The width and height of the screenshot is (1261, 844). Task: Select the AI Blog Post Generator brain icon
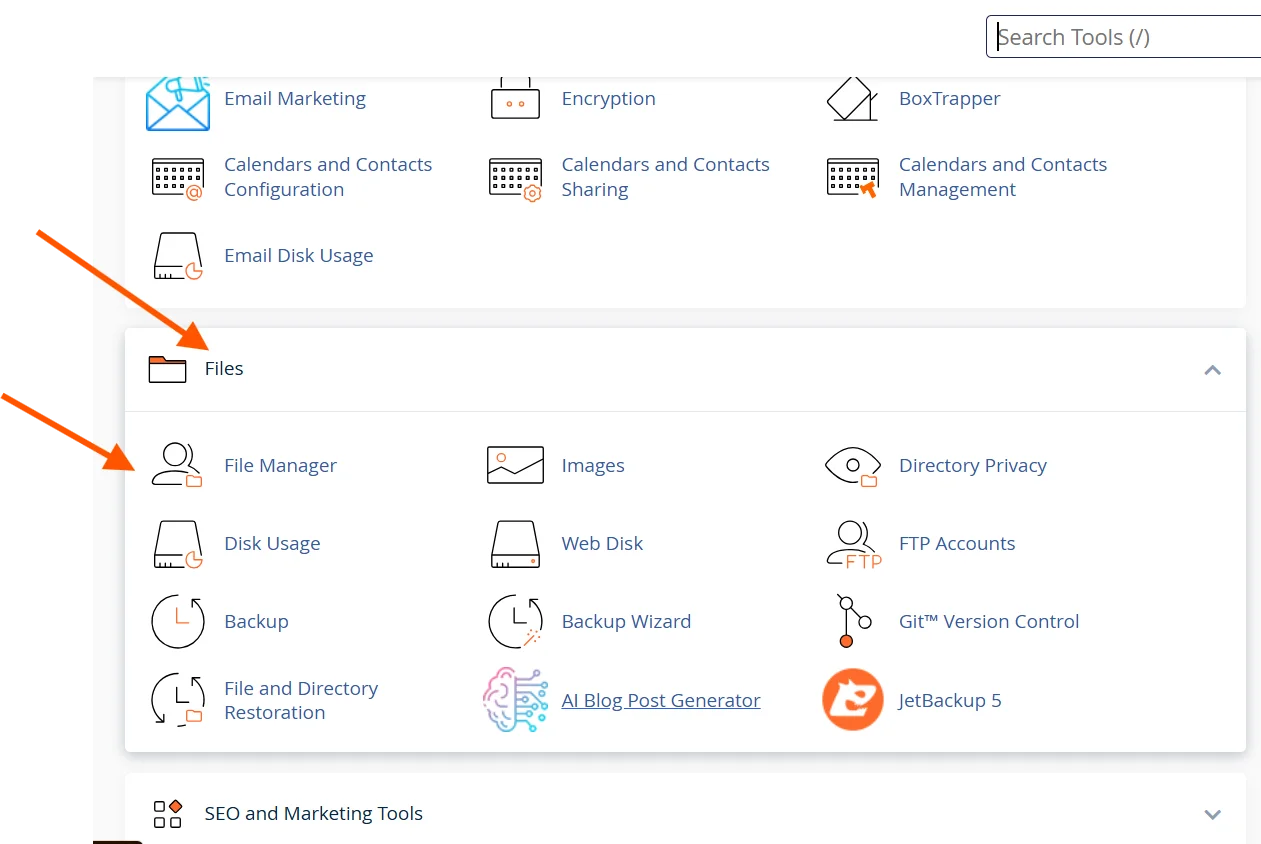coord(514,700)
